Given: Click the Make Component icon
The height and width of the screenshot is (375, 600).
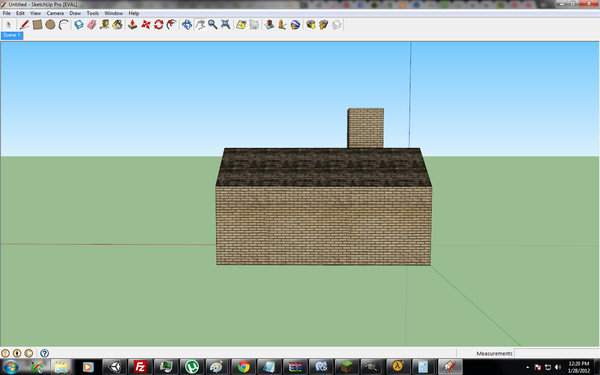Looking at the screenshot, I should point(79,25).
